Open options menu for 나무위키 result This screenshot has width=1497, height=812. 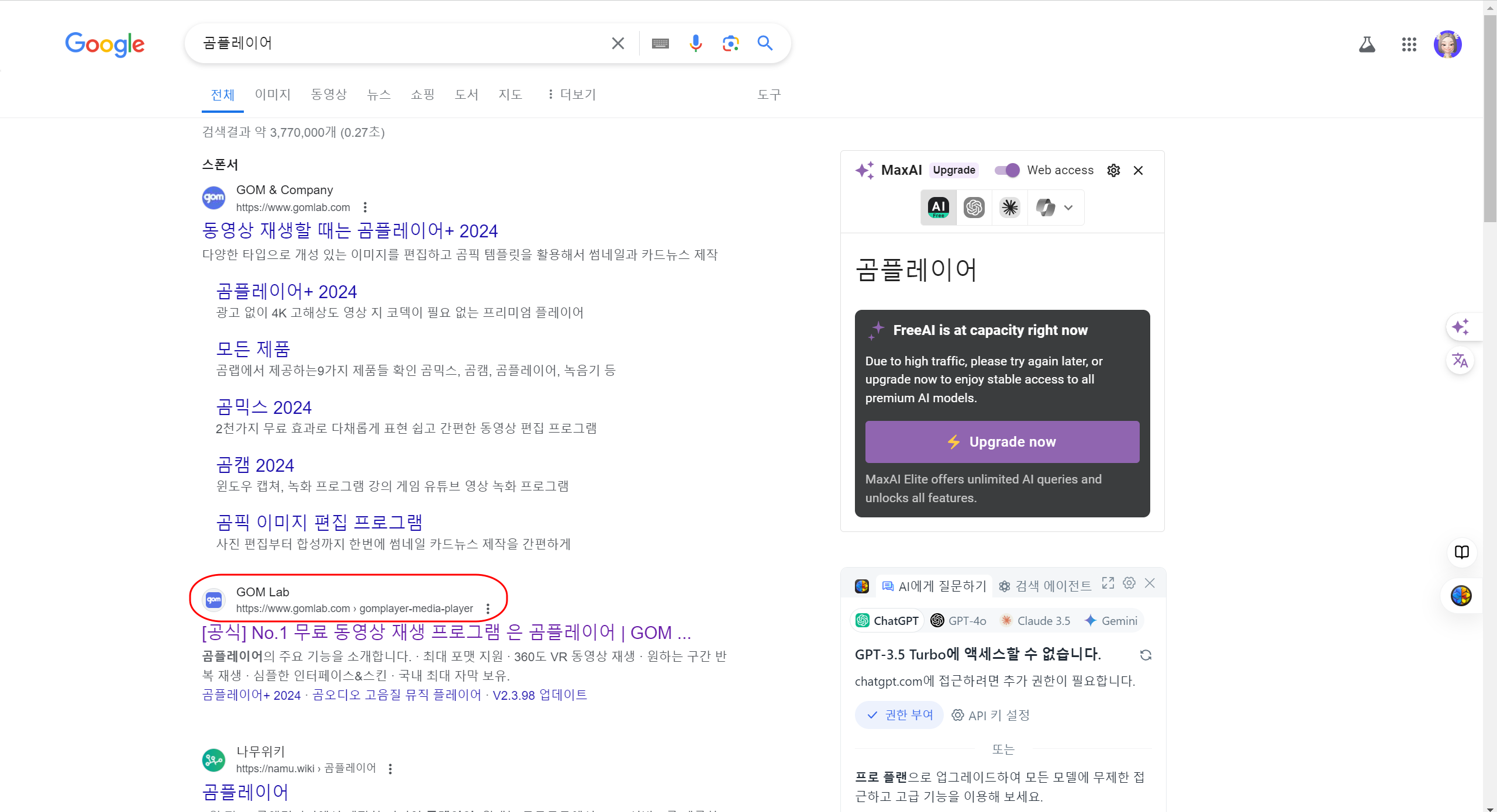click(390, 769)
